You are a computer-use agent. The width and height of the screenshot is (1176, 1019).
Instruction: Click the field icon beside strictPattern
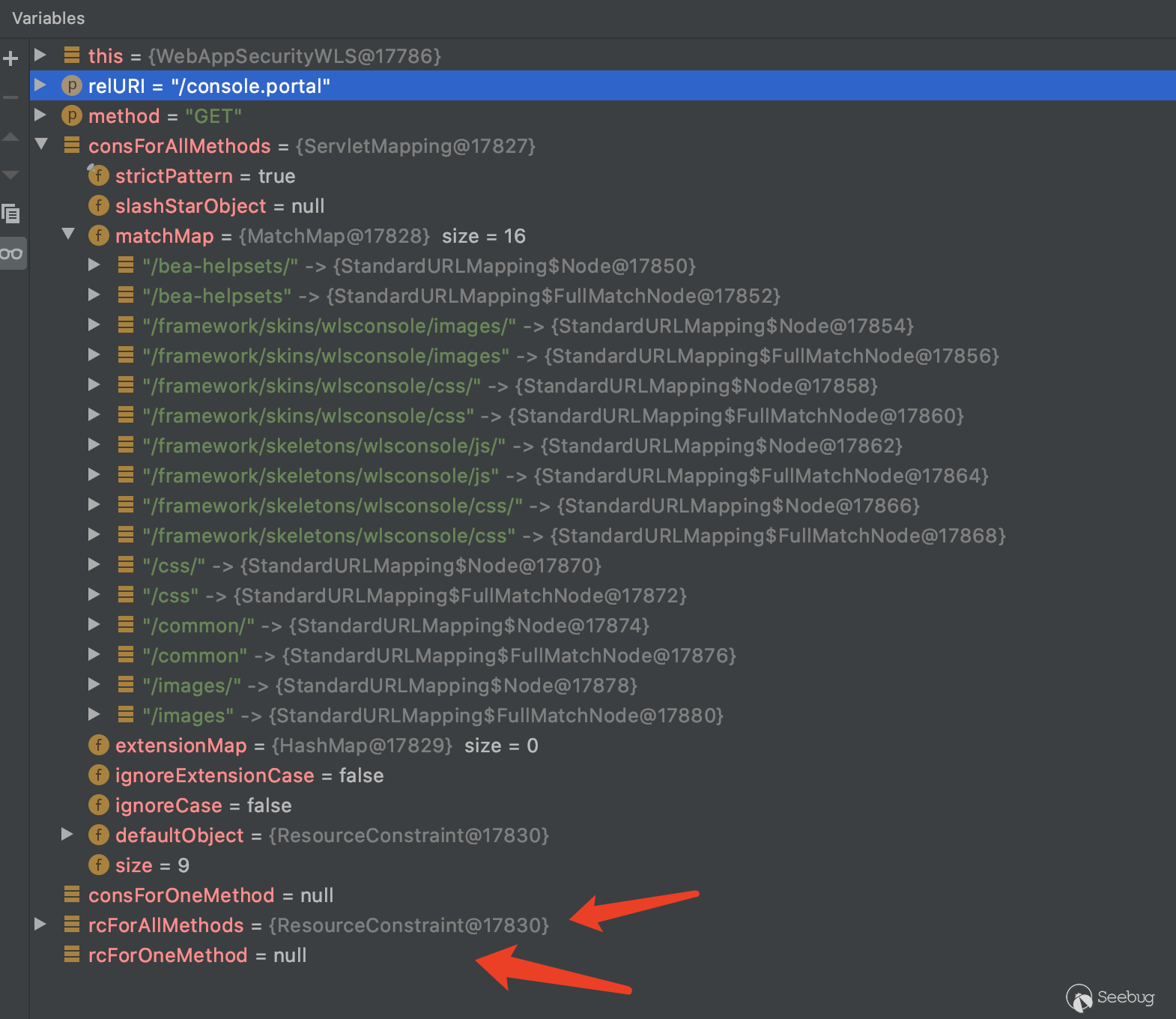98,175
